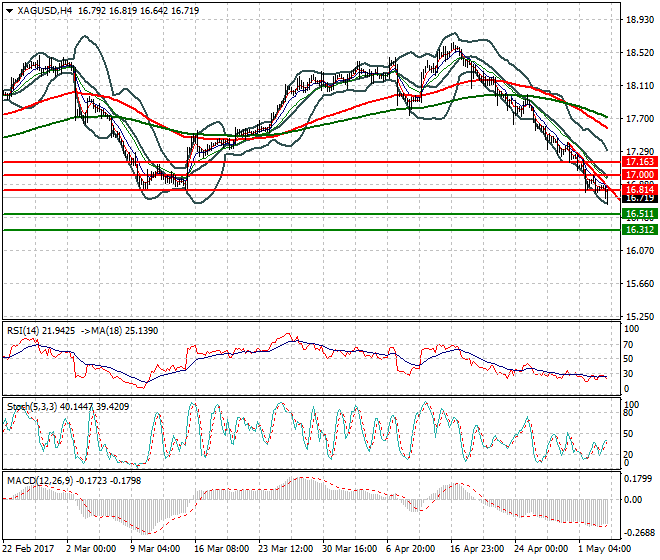Click the 15.250 price scale value
Image resolution: width=660 pixels, height=560 pixels.
pos(639,316)
